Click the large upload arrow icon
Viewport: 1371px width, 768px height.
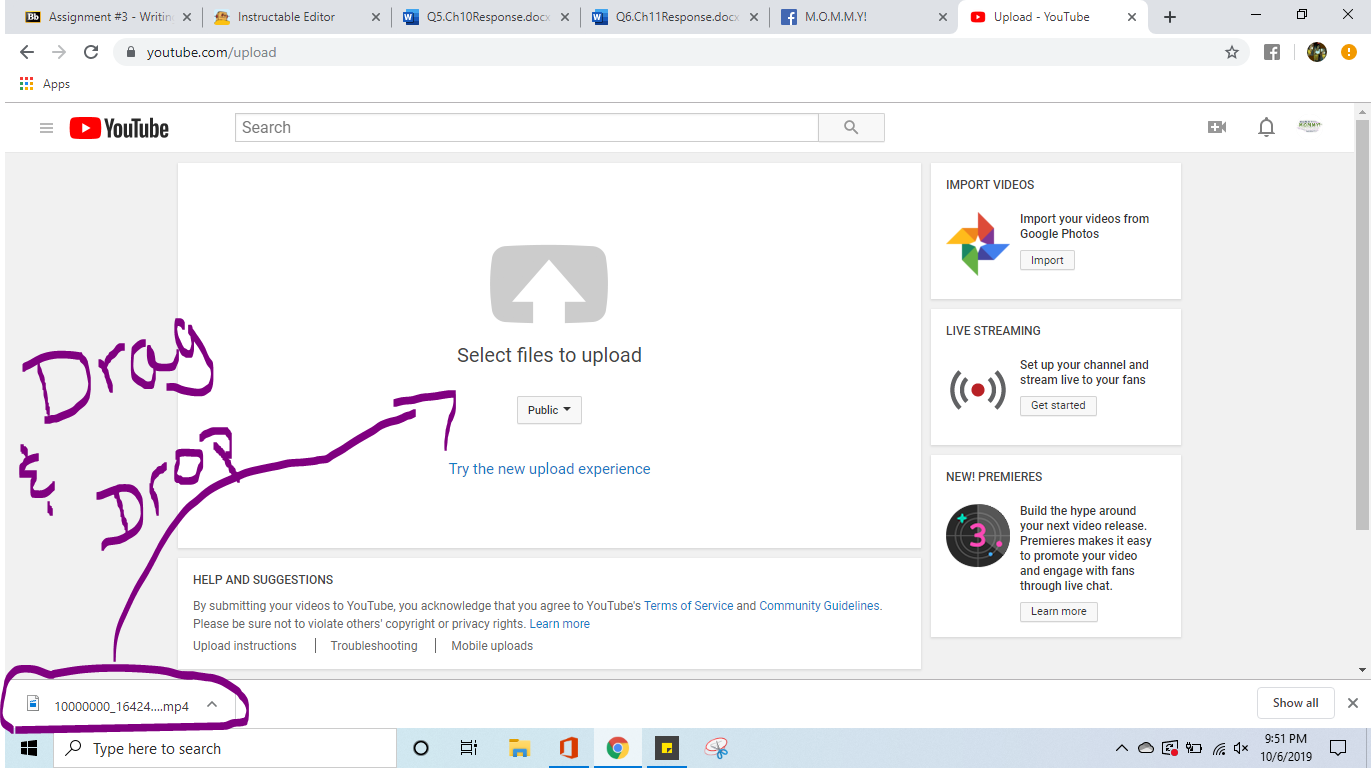pyautogui.click(x=549, y=284)
